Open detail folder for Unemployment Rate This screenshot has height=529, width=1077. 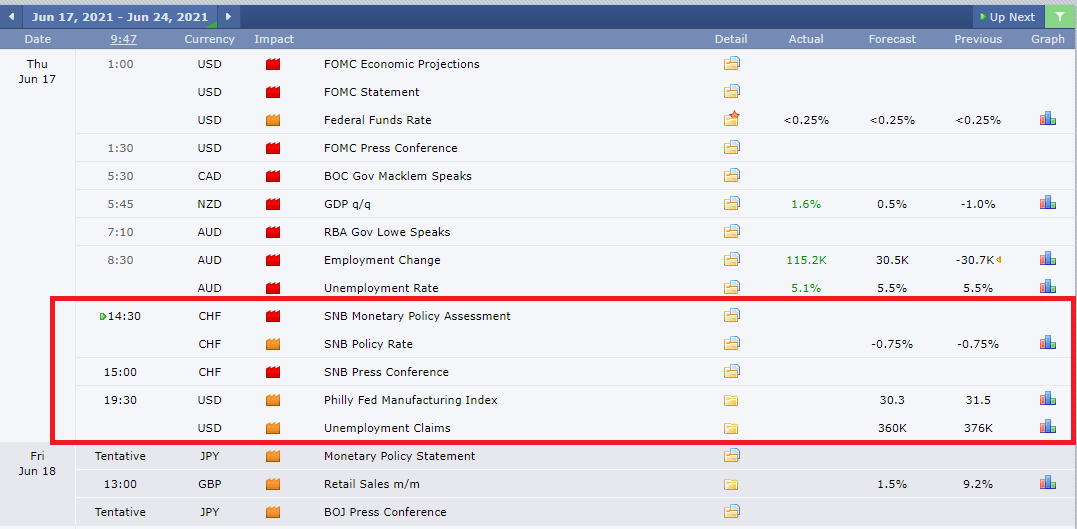click(732, 288)
